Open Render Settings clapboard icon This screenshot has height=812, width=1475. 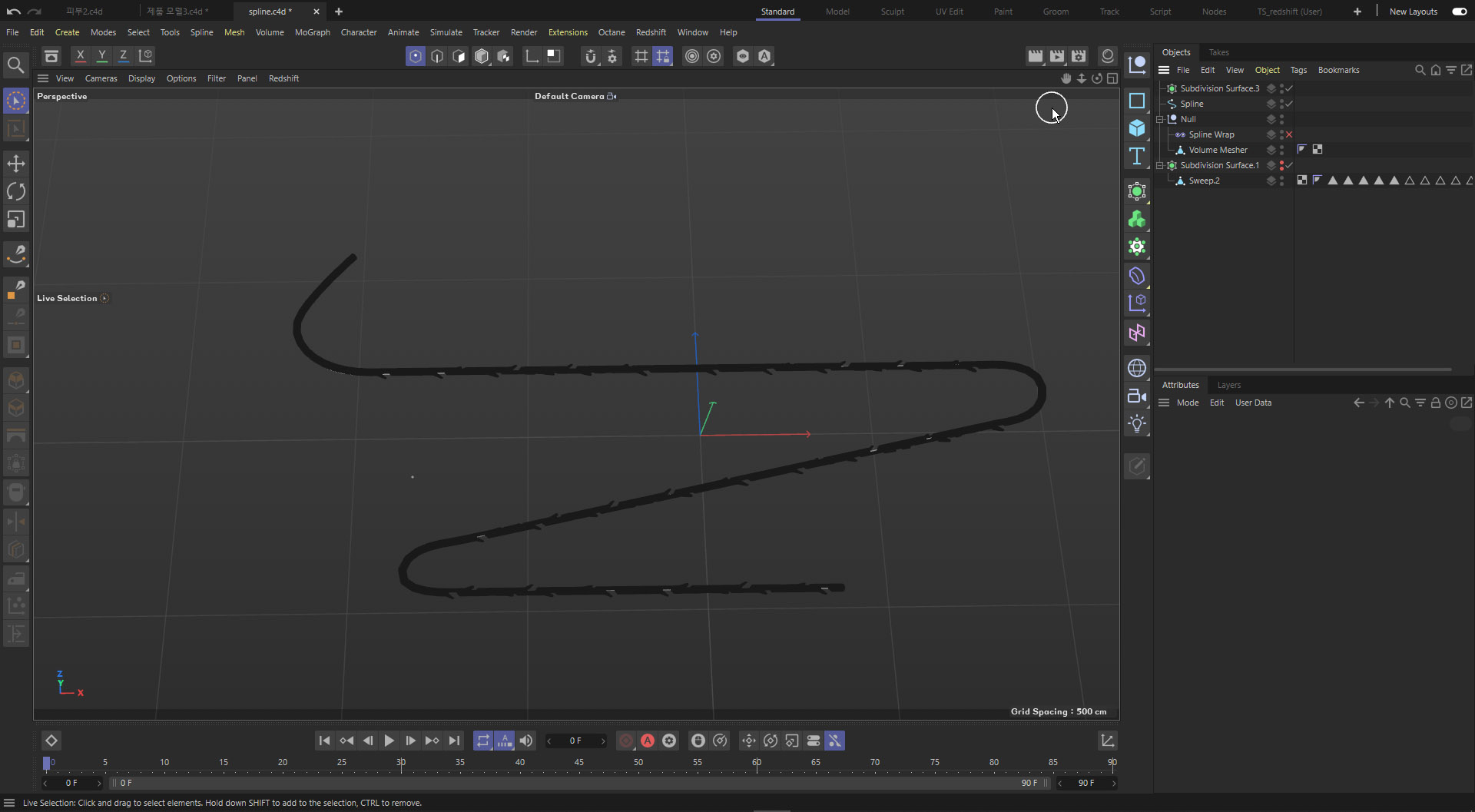pyautogui.click(x=1079, y=56)
